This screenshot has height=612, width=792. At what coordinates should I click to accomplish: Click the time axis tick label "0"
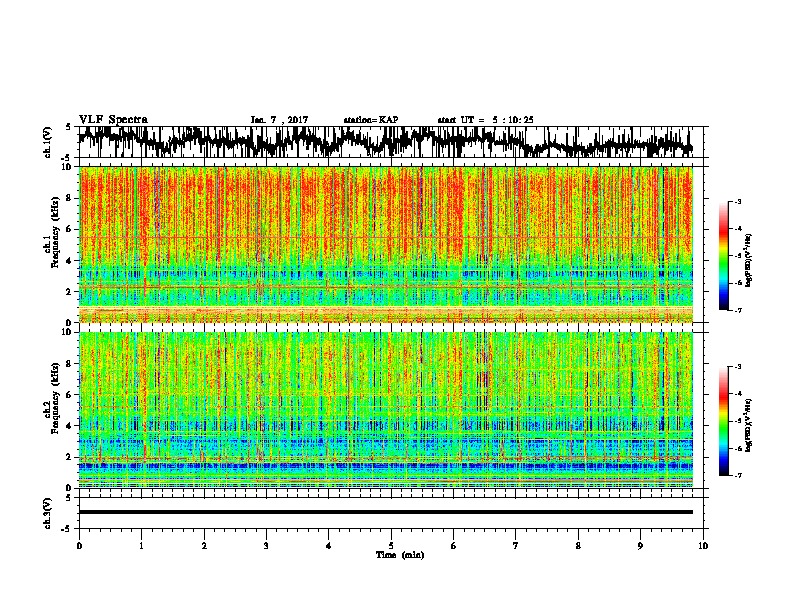tap(79, 546)
